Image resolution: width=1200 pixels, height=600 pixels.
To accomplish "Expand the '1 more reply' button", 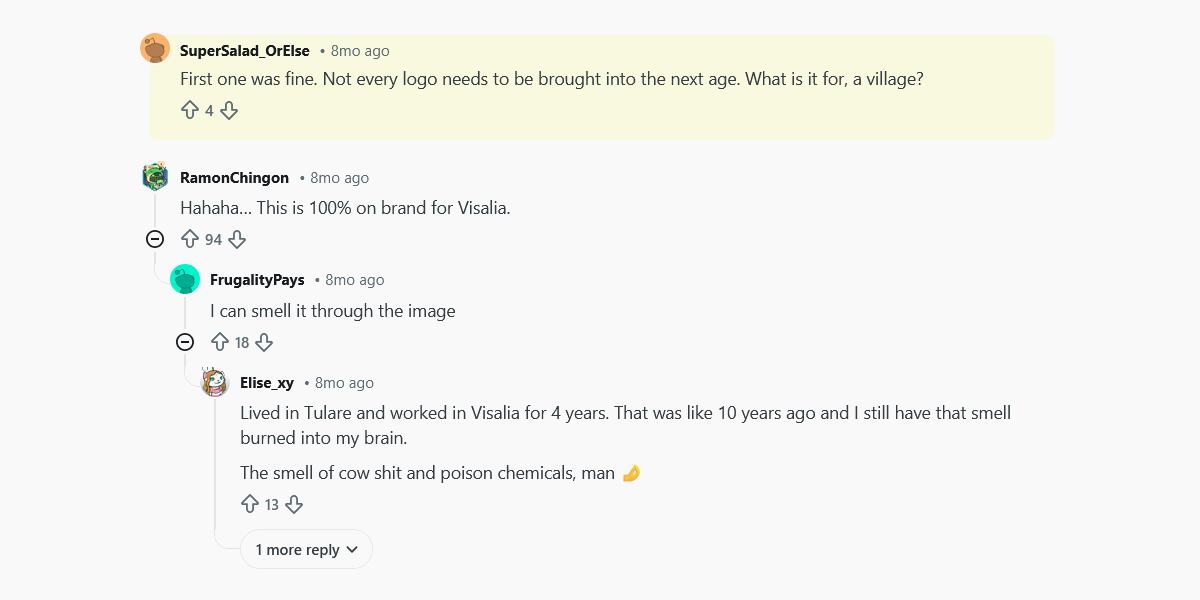I will 306,549.
